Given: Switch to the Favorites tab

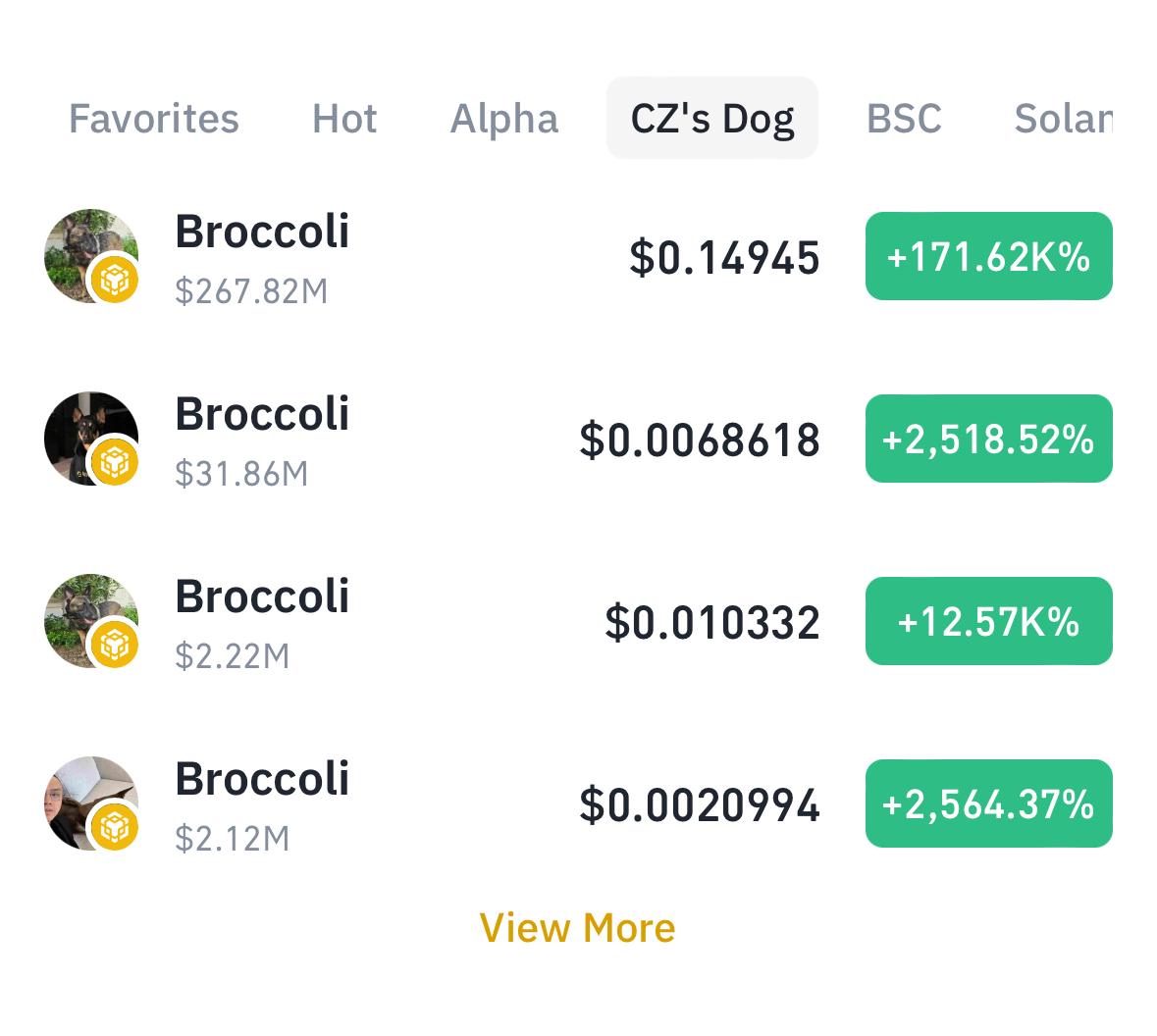Looking at the screenshot, I should 153,118.
